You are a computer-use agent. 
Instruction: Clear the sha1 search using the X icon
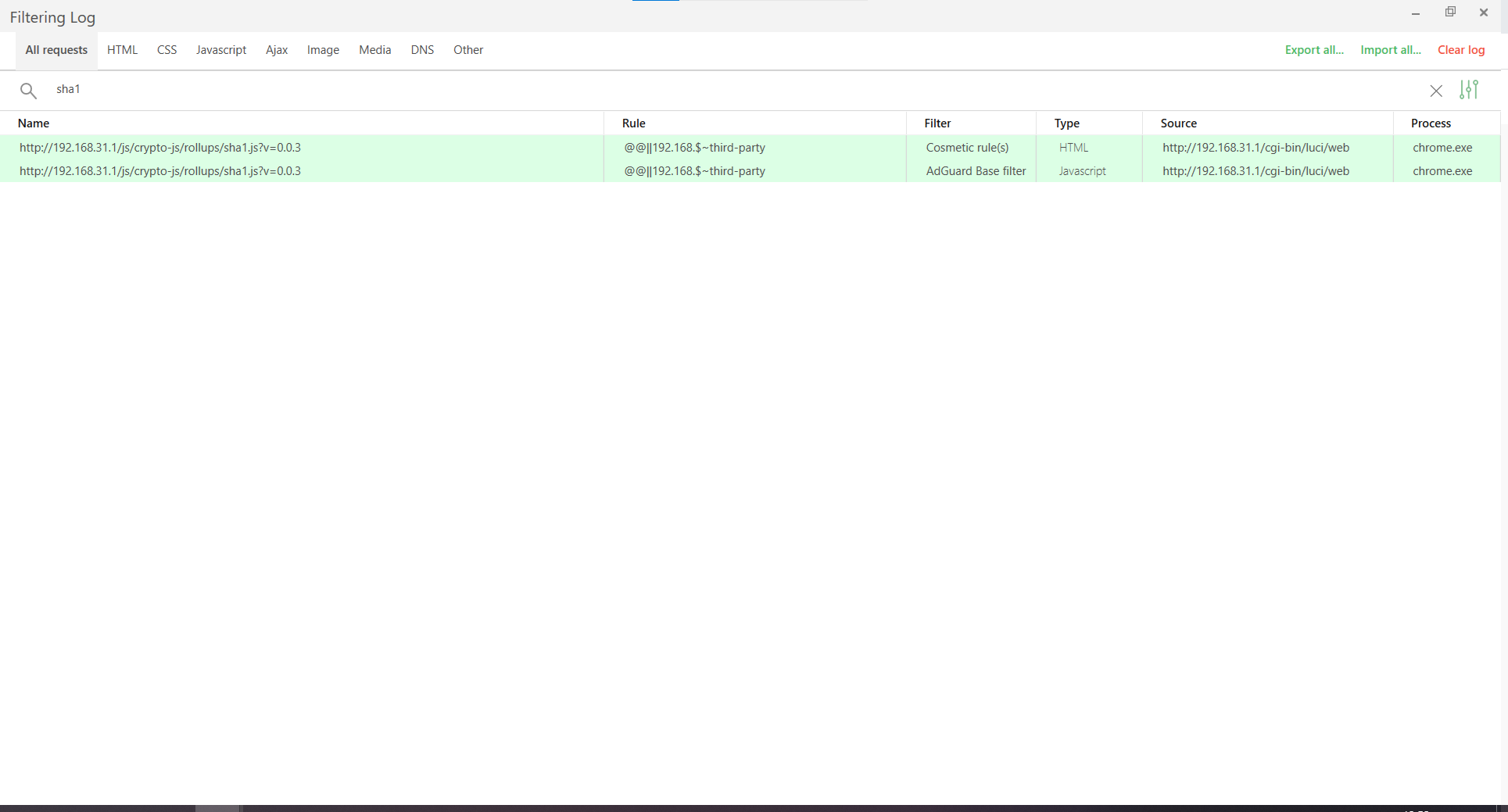pos(1436,91)
